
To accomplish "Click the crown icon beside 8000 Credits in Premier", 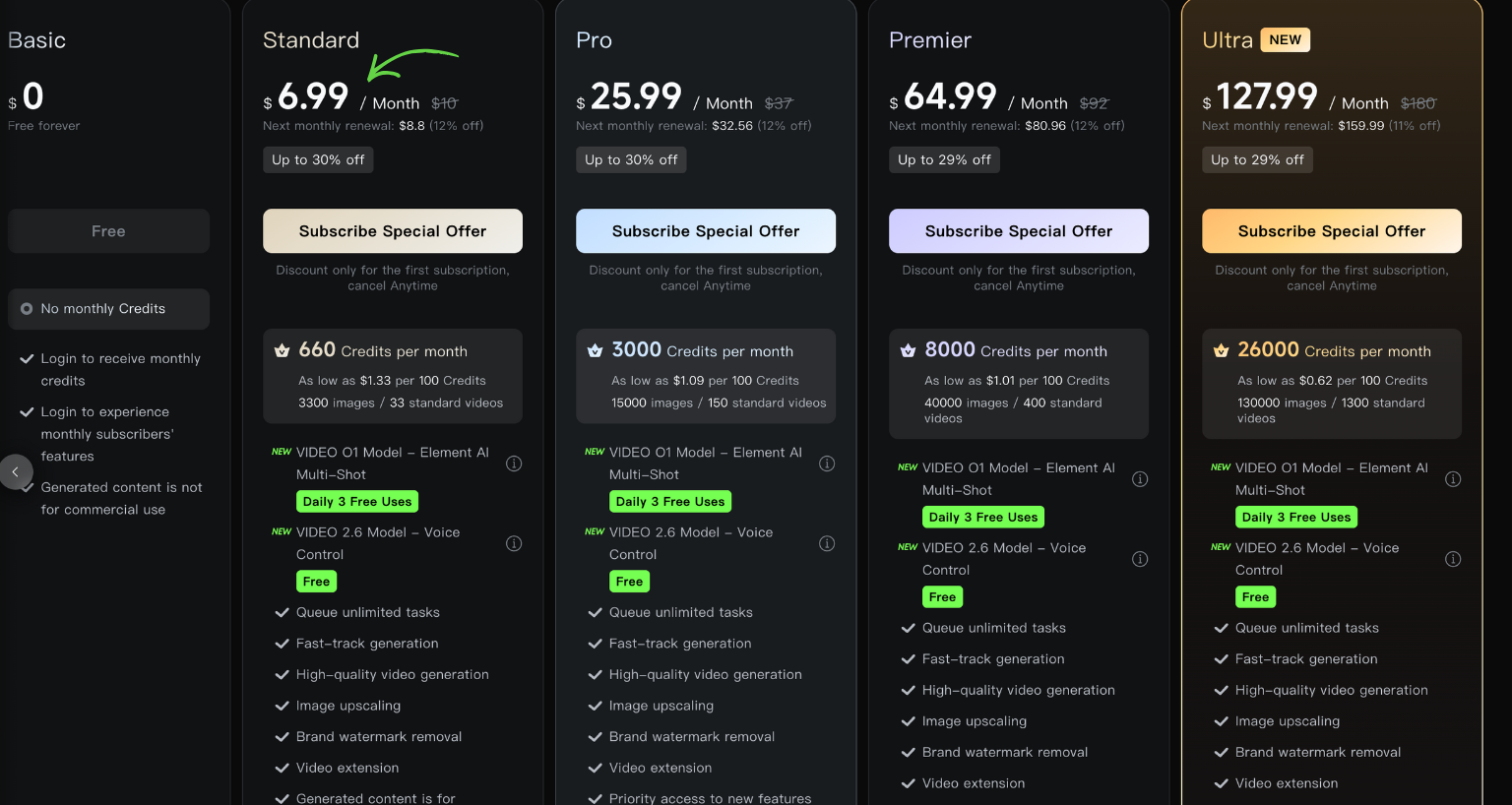I will [908, 349].
